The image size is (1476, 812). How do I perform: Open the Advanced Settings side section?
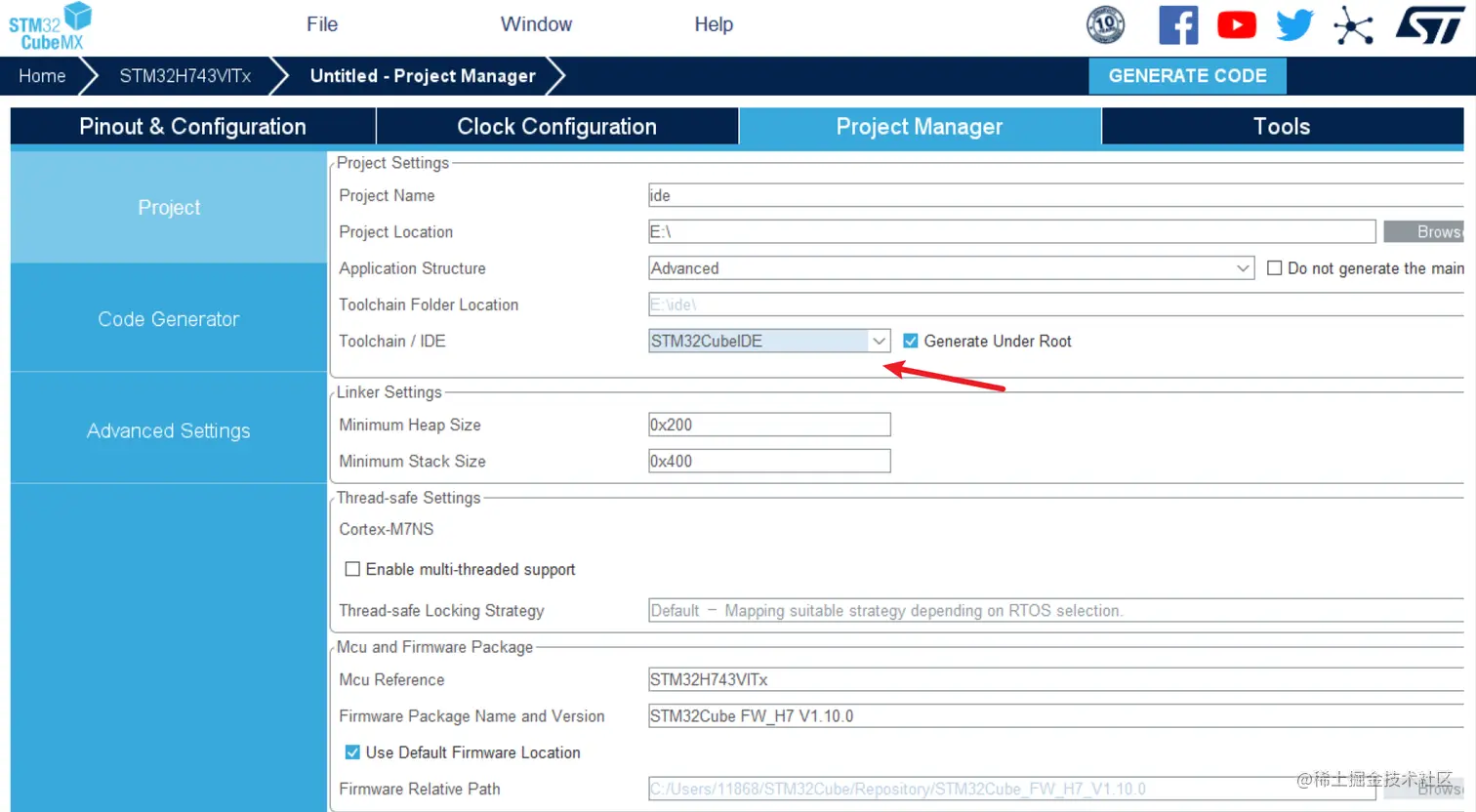pos(169,430)
